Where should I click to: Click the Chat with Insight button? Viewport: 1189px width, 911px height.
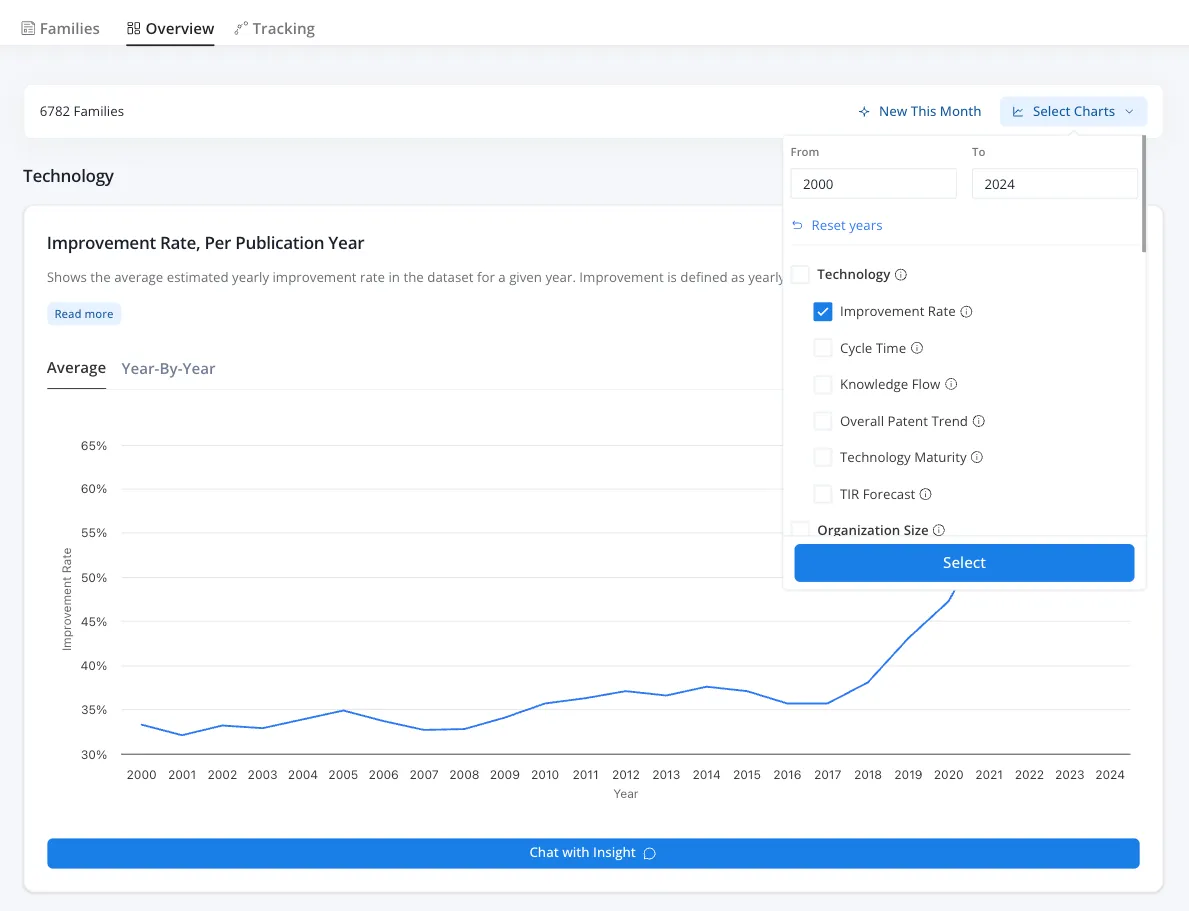point(593,853)
